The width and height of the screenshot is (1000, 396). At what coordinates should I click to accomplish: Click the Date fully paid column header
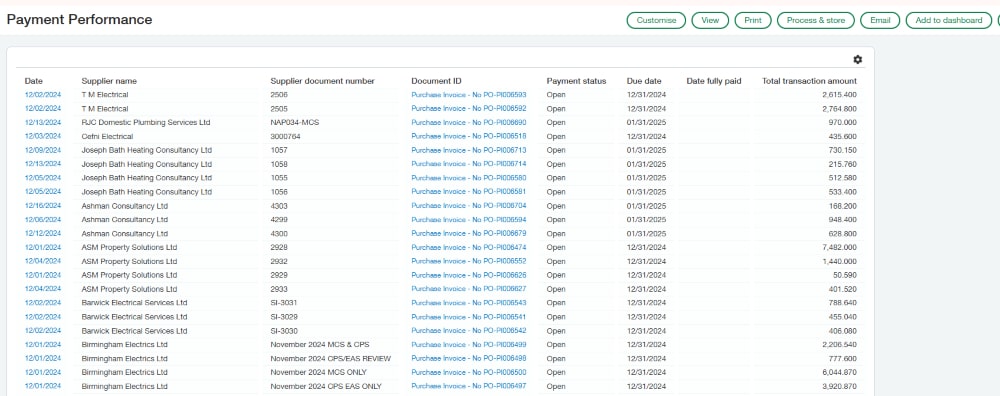click(714, 81)
